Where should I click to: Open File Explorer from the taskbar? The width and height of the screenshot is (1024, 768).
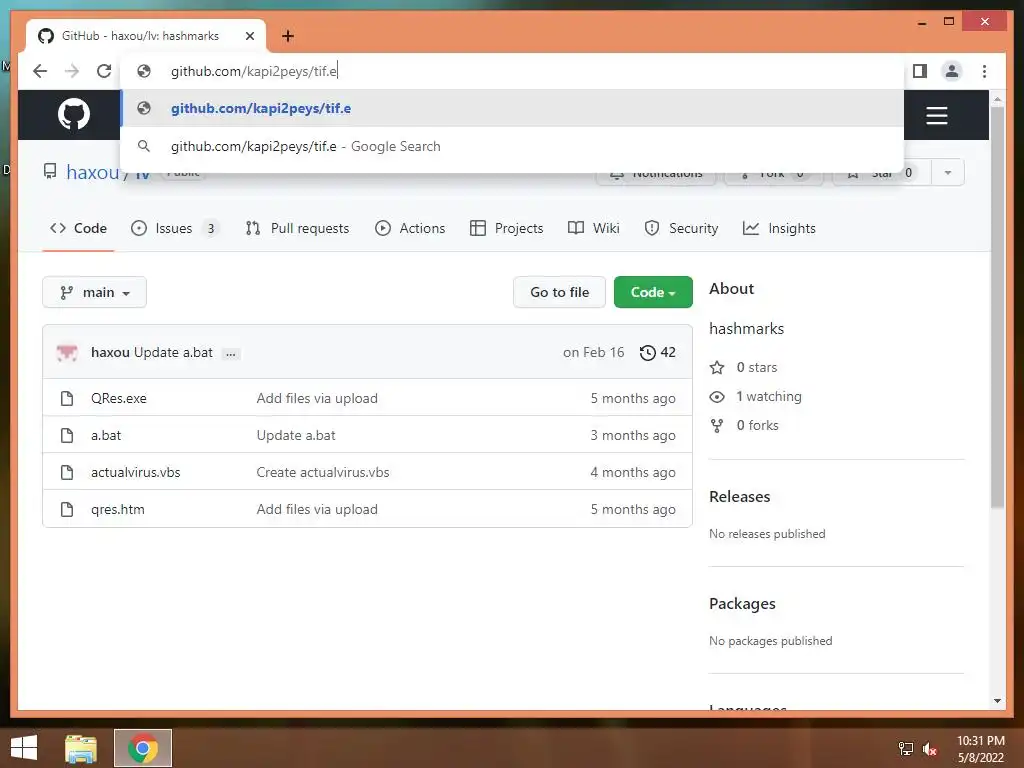coord(81,748)
